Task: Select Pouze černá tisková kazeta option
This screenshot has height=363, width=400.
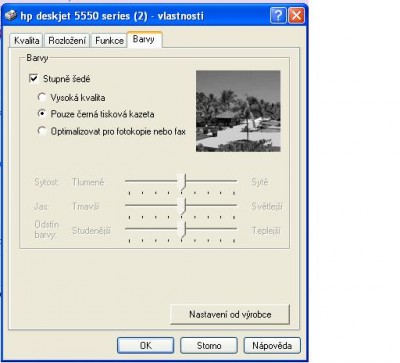Action: pyautogui.click(x=42, y=114)
